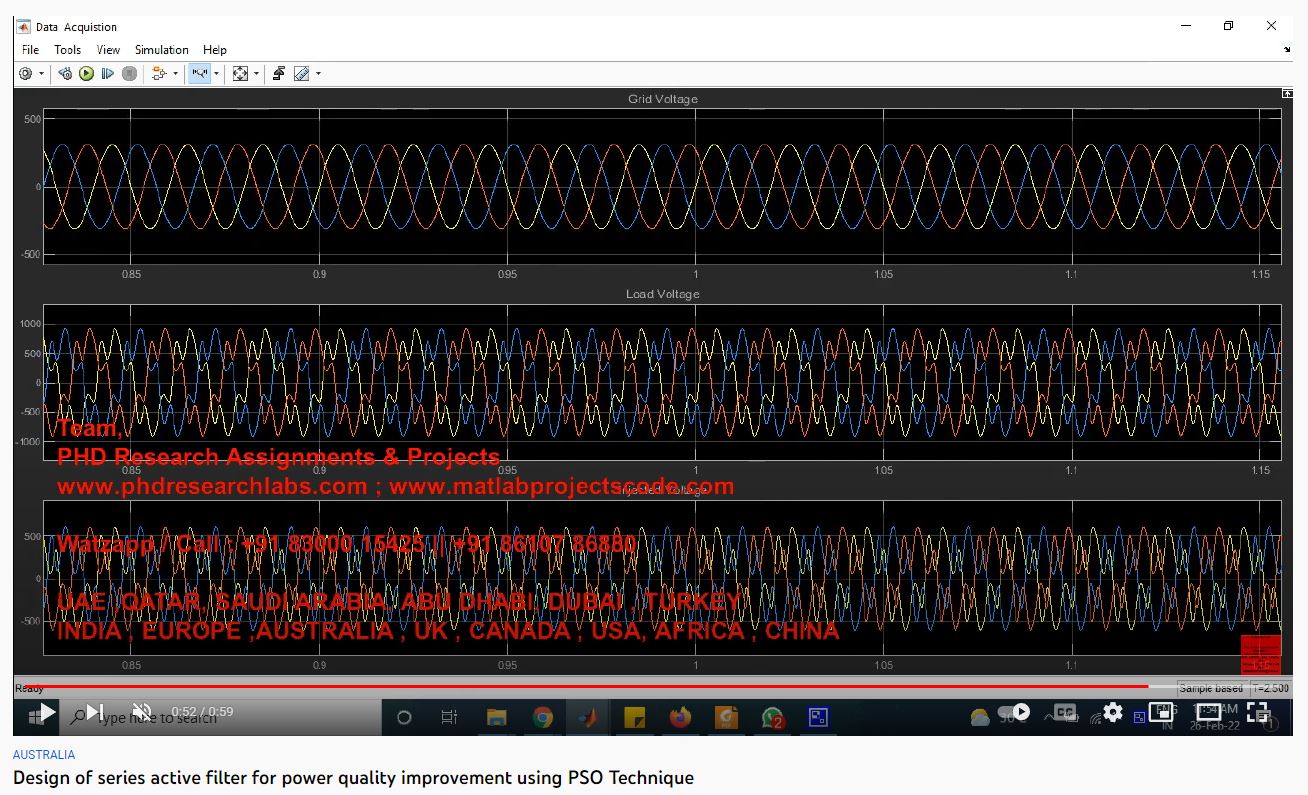Viewport: 1308px width, 795px height.
Task: Expand the zoom tool dropdown arrow
Action: coord(216,74)
